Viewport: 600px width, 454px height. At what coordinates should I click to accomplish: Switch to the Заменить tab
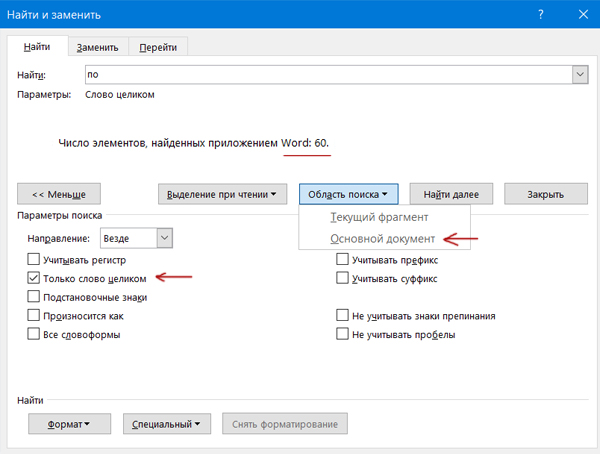[98, 47]
